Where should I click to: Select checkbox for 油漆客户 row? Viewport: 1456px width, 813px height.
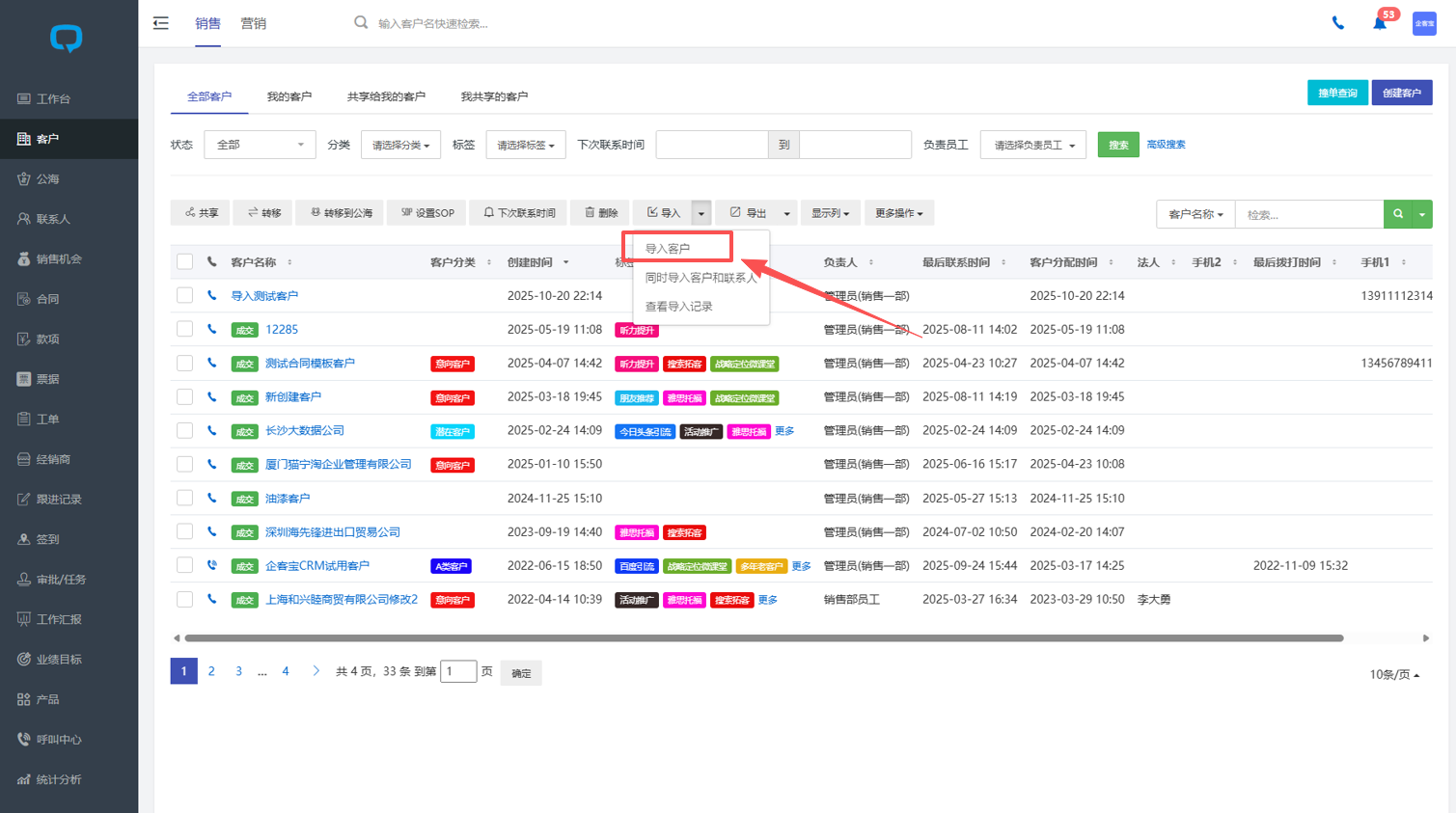(x=184, y=499)
